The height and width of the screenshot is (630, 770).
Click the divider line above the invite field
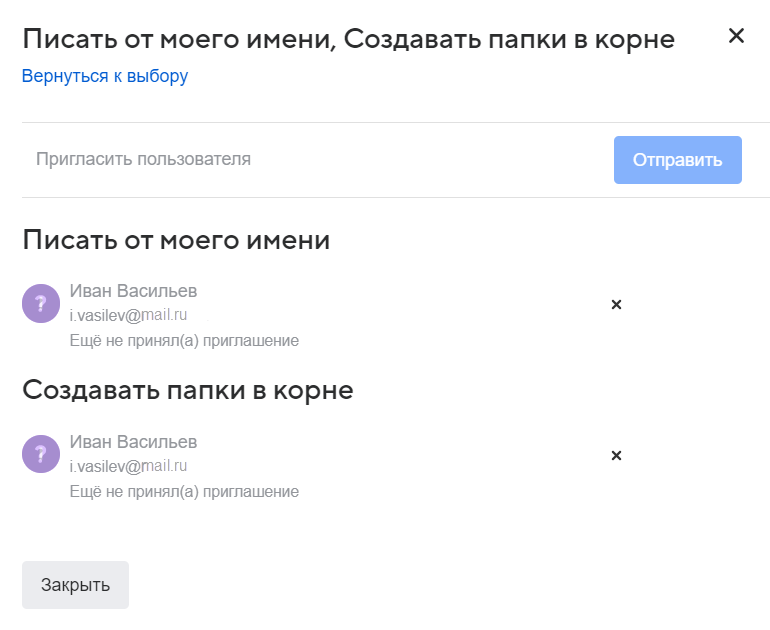[x=395, y=123]
